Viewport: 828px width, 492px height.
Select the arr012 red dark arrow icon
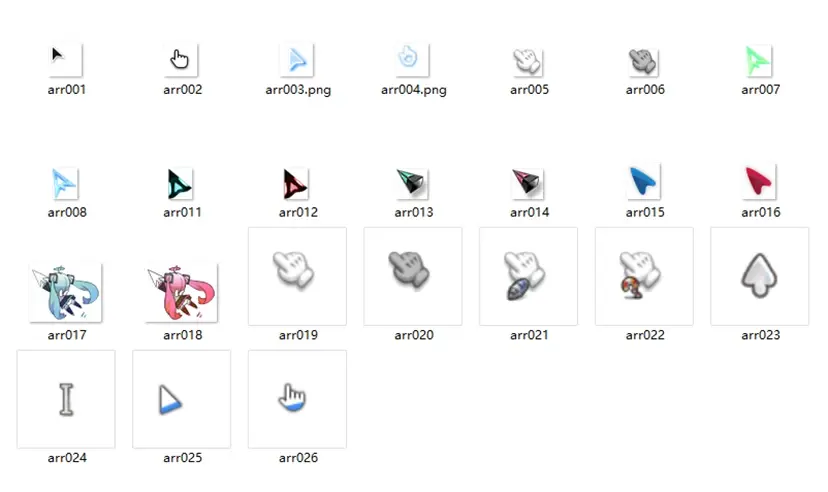(297, 183)
